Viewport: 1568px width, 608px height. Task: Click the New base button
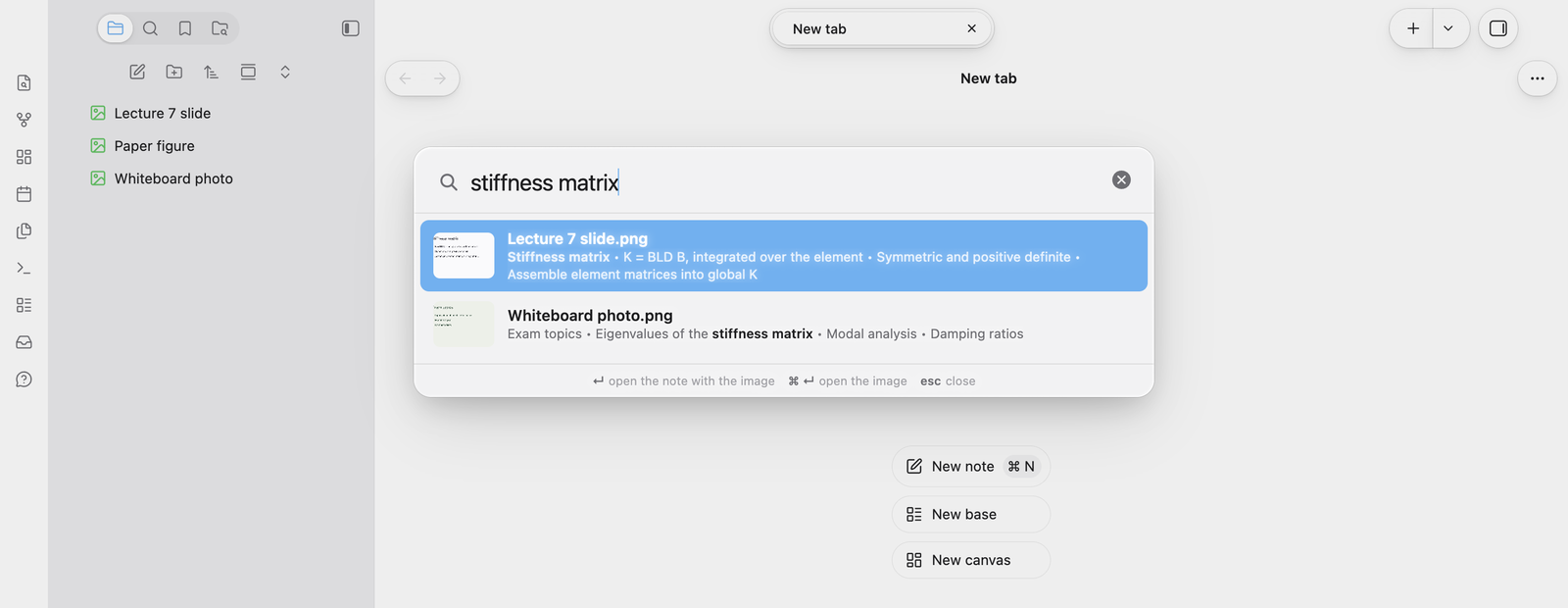tap(971, 514)
